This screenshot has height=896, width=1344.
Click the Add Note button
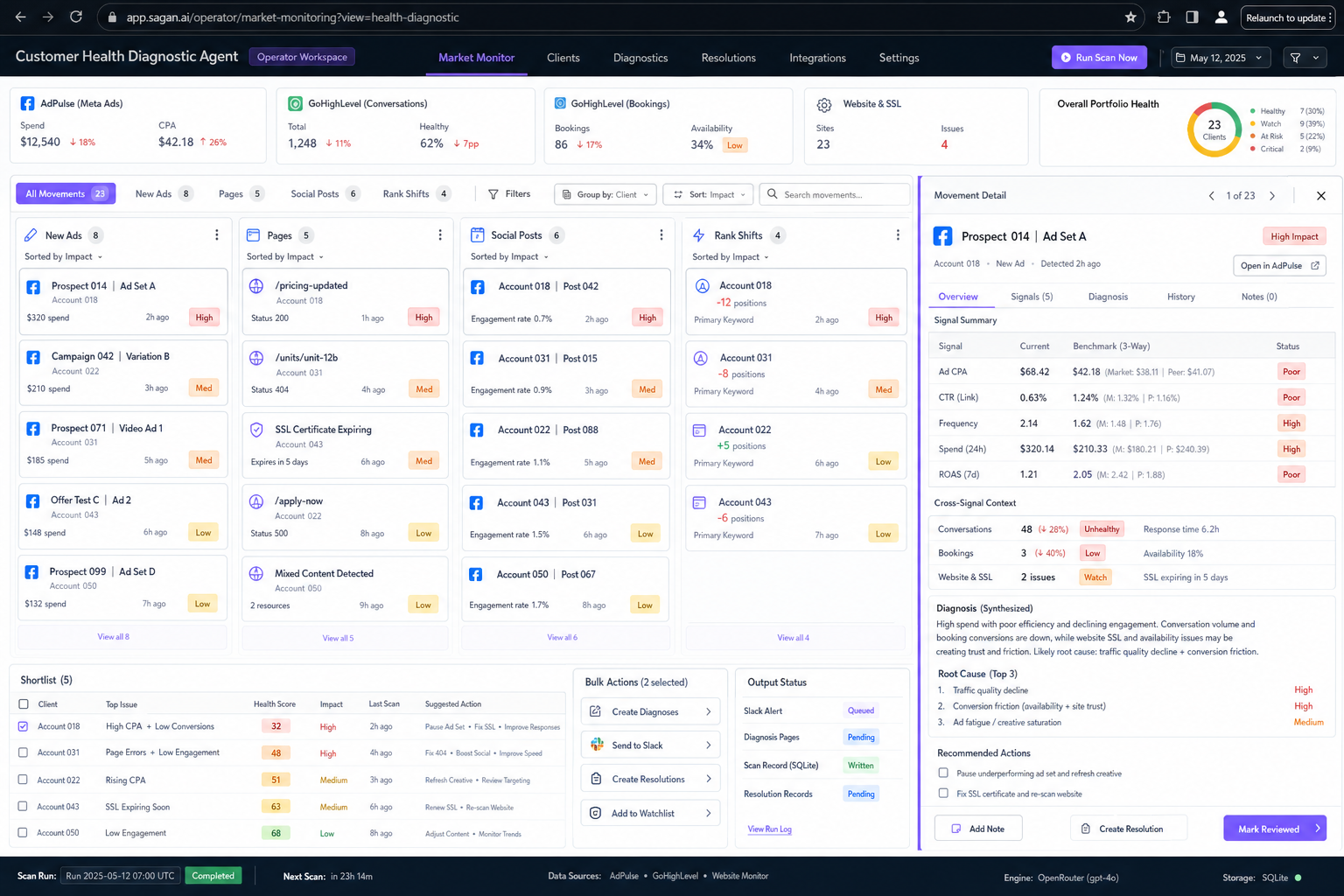(978, 829)
